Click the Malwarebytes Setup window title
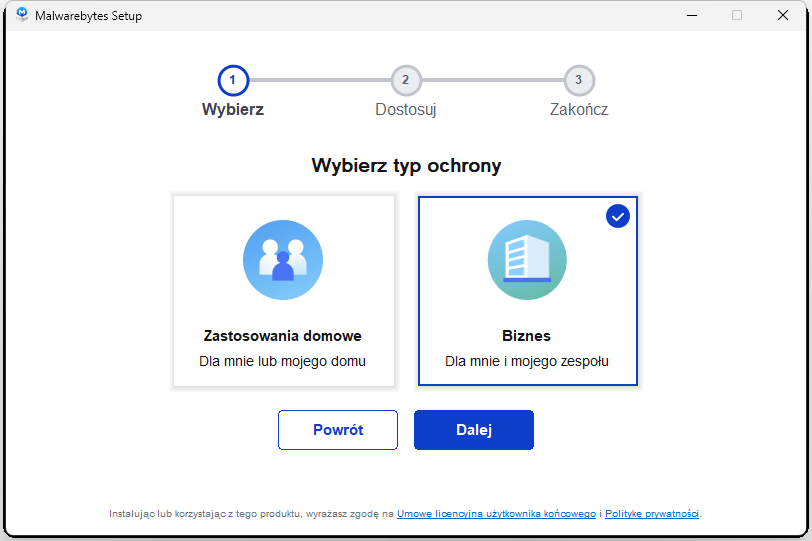 (x=89, y=16)
